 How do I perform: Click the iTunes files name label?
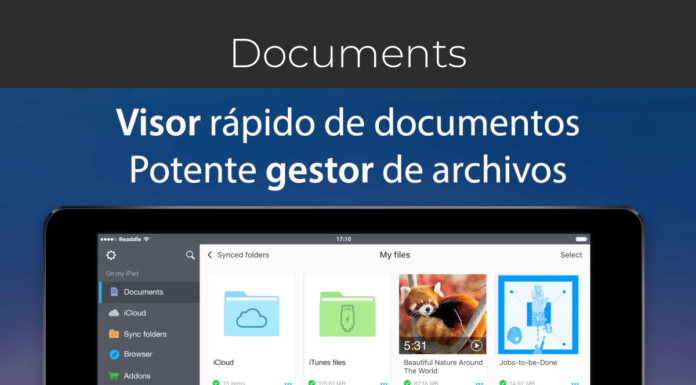[327, 362]
